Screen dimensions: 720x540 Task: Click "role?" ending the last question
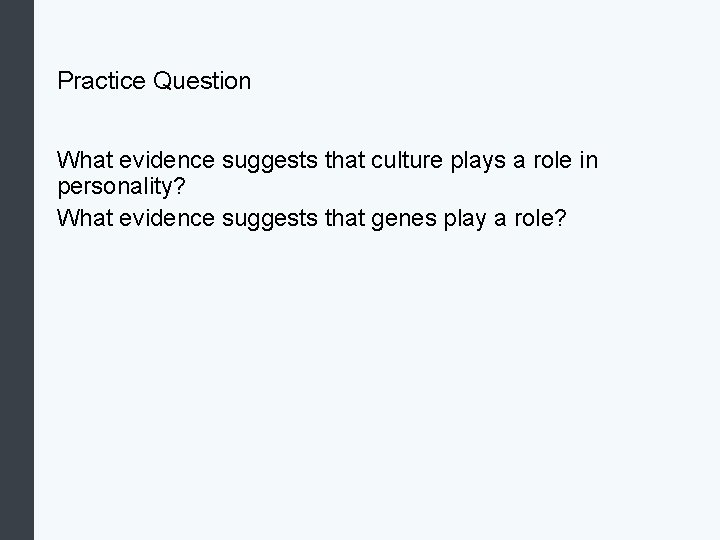pyautogui.click(x=539, y=217)
